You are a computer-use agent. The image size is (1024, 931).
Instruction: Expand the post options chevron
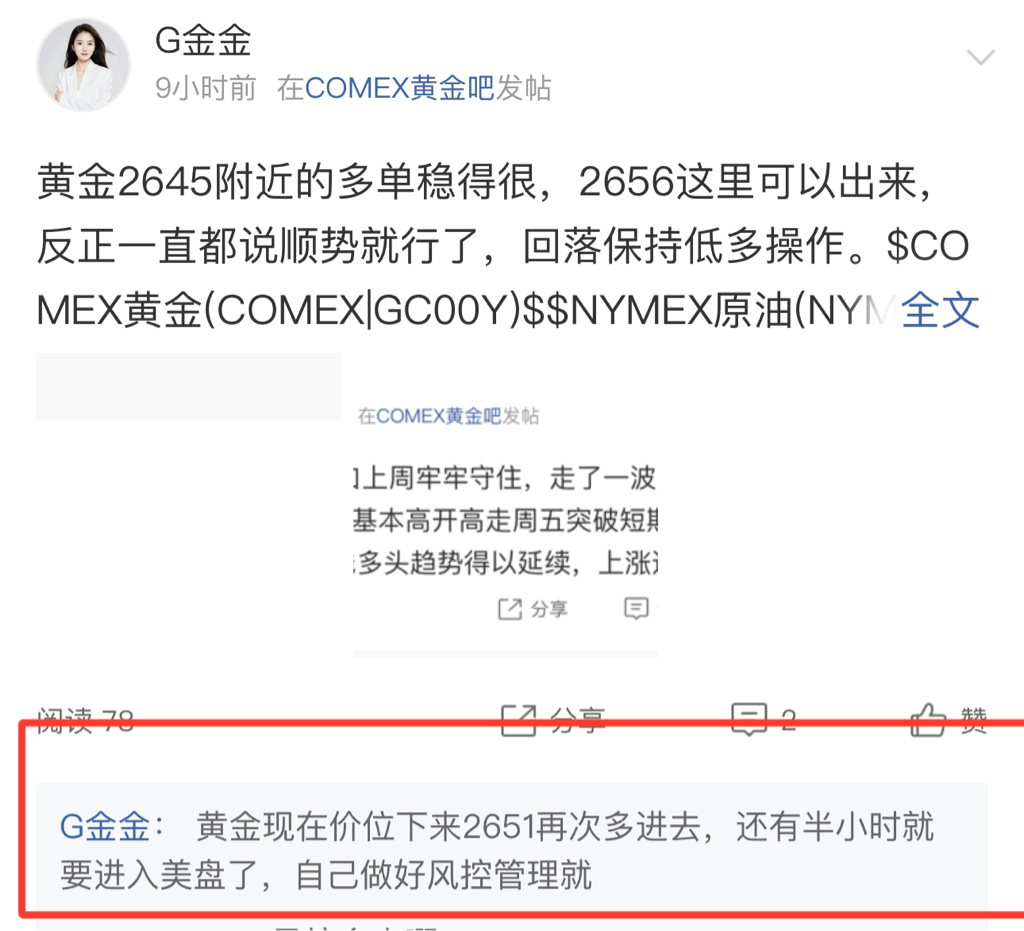(x=980, y=57)
